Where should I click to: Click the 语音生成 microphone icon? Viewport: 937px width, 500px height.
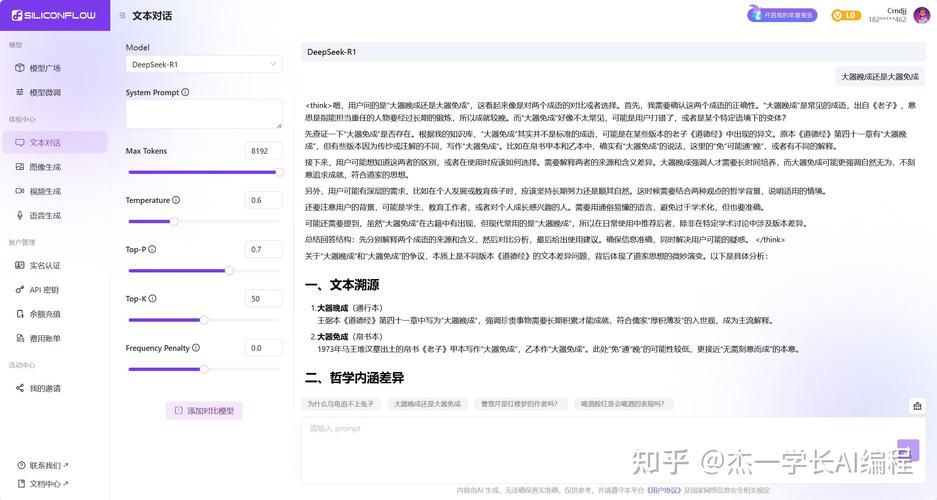[x=20, y=216]
